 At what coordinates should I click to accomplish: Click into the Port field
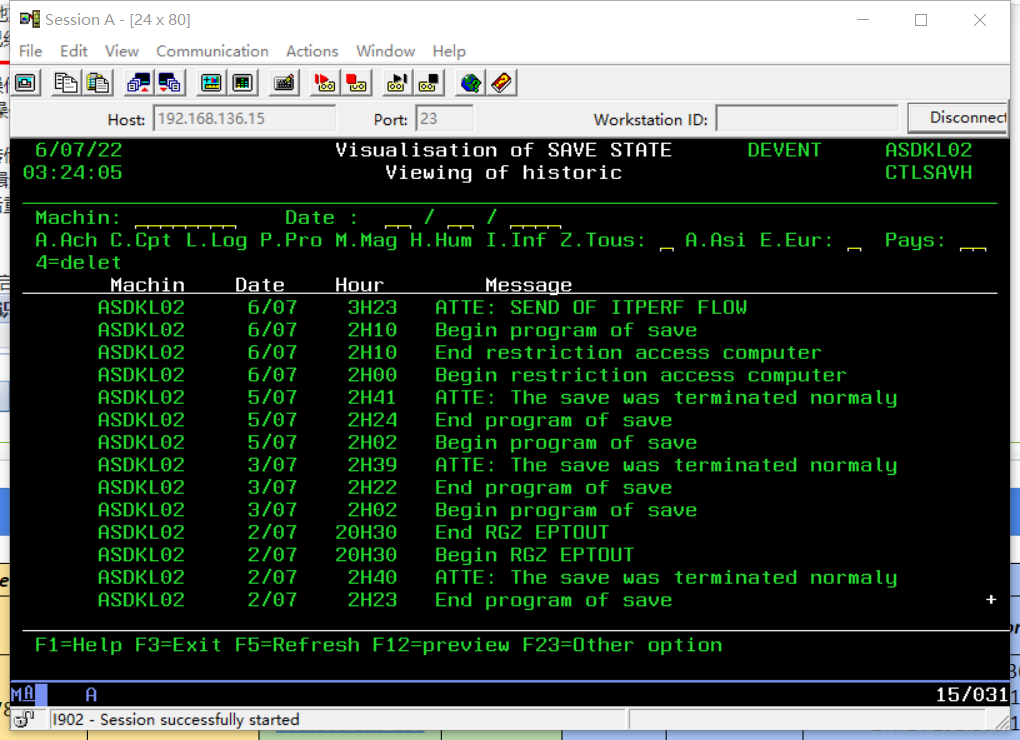444,118
